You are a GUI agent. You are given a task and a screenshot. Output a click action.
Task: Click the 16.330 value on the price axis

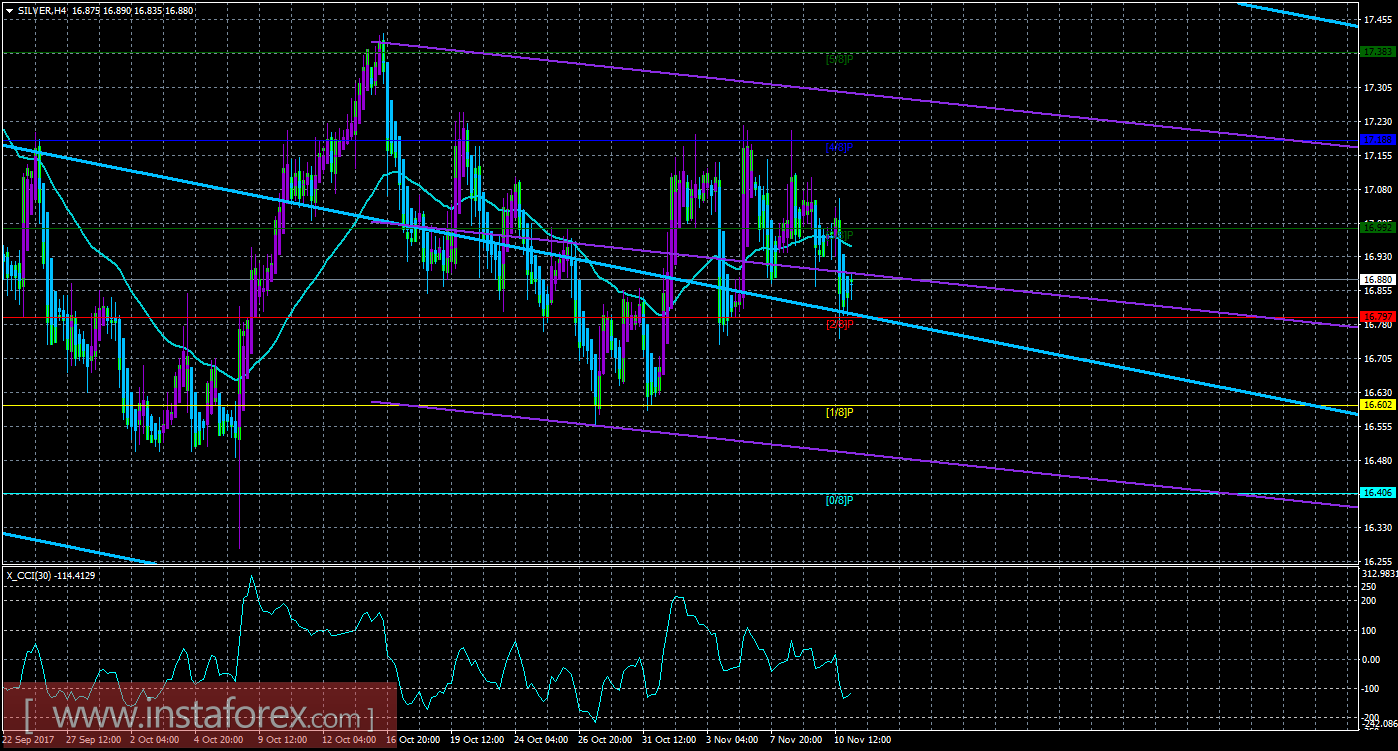1378,528
